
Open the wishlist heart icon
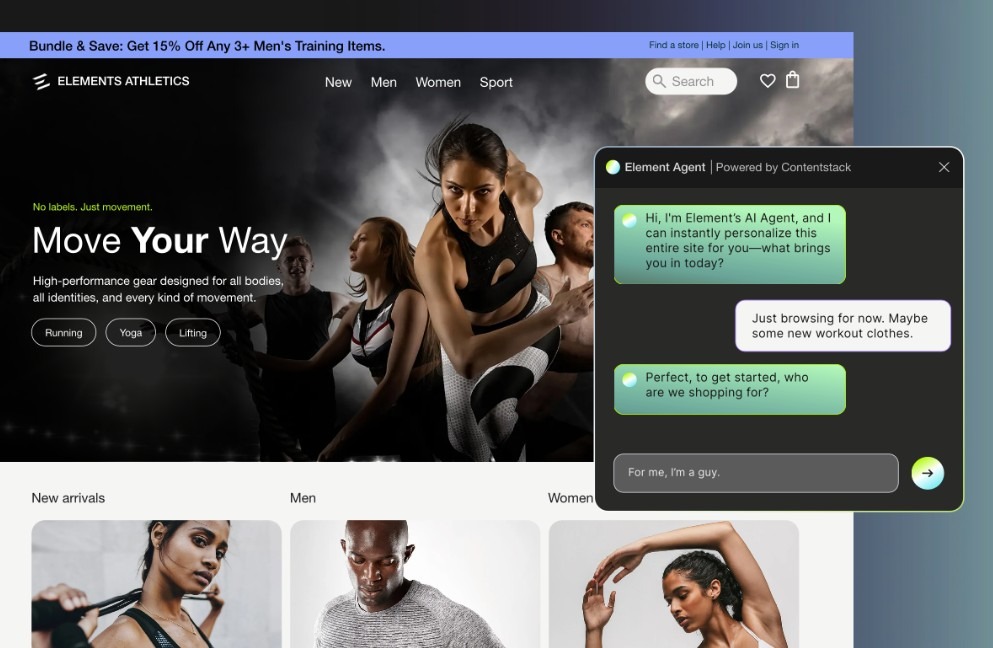[x=768, y=81]
